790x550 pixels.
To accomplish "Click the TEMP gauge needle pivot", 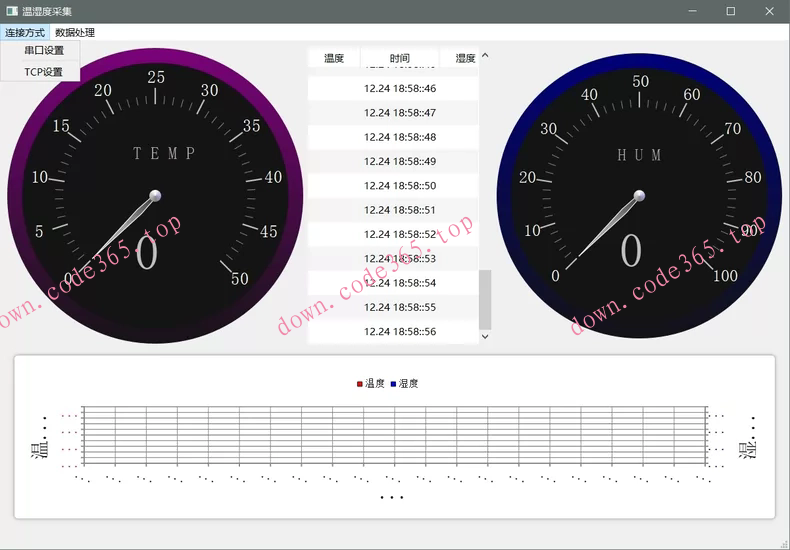I will coord(155,195).
